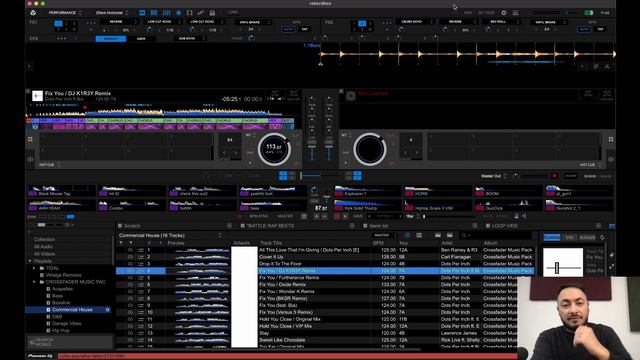Toggle the green power switch top right
This screenshot has height=360, width=640.
click(589, 13)
